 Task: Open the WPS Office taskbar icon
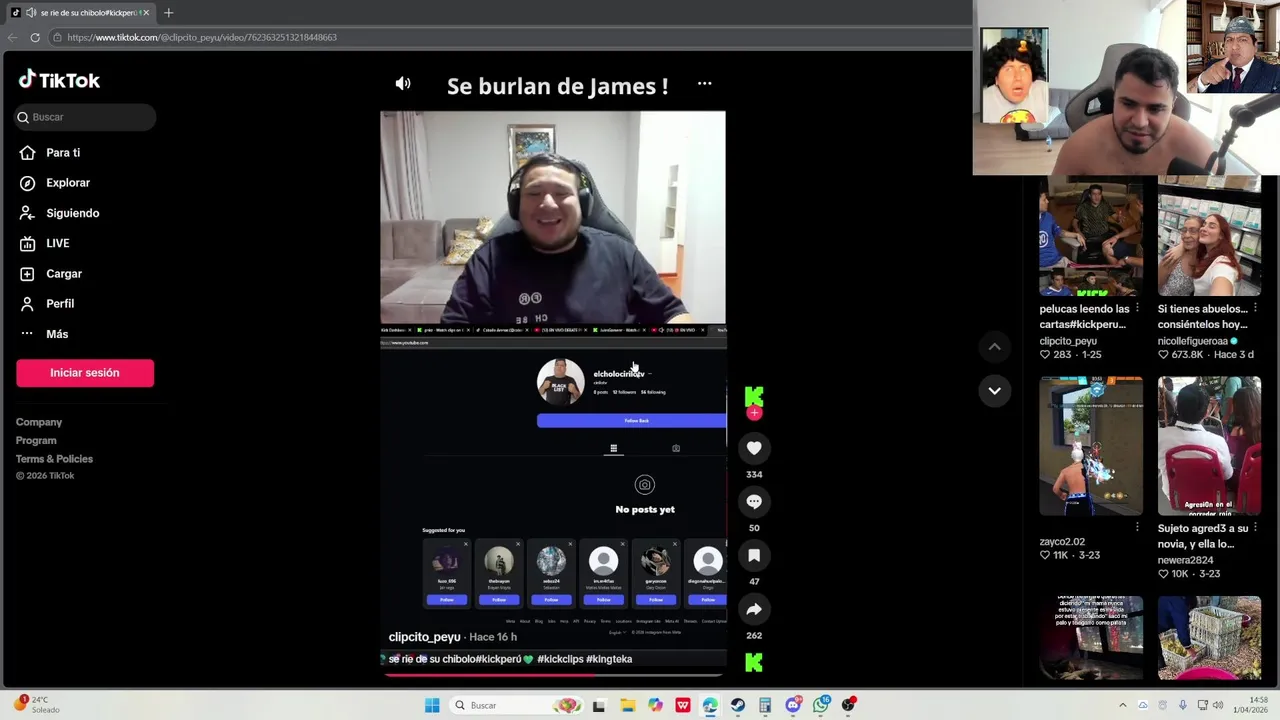coord(683,705)
